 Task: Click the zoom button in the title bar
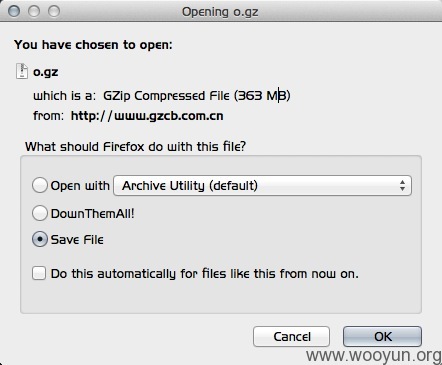tap(54, 11)
